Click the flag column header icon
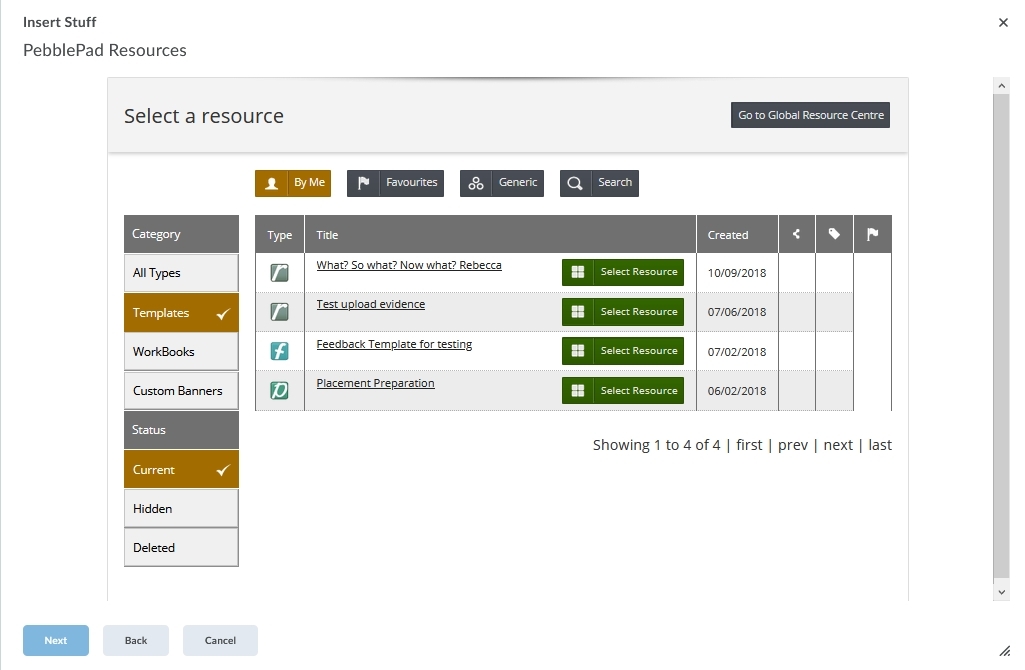This screenshot has height=670, width=1025. point(872,234)
